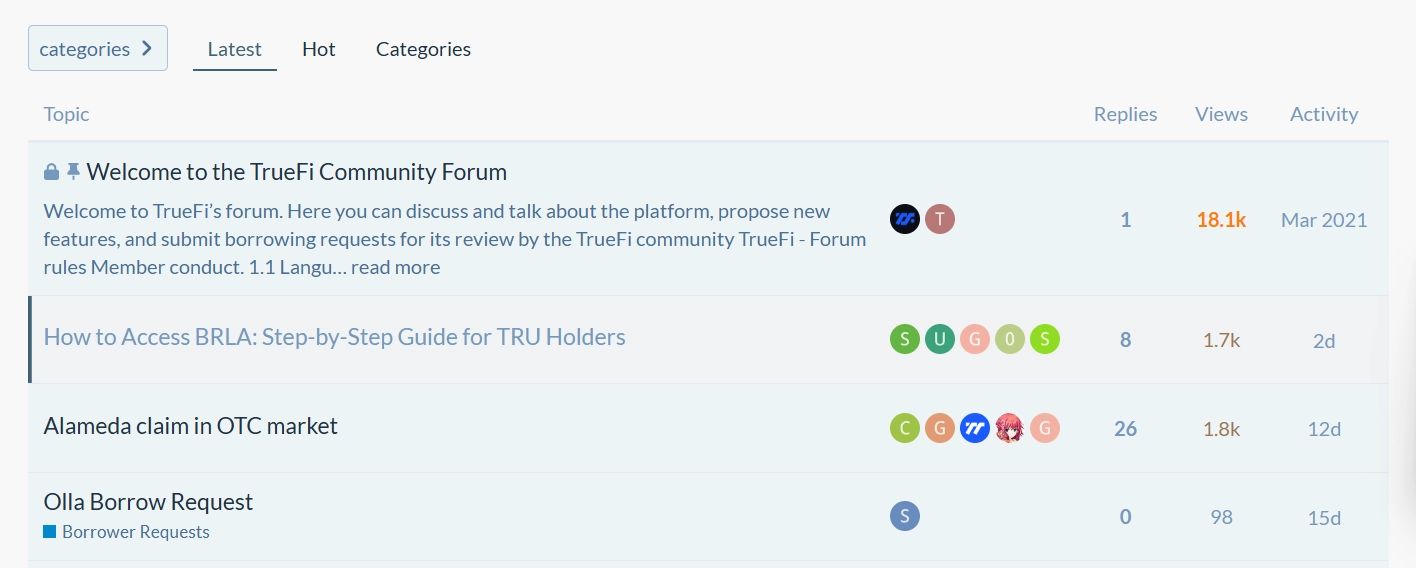Click the 'U' avatar on BRLA guide topic
The image size is (1416, 568).
940,340
